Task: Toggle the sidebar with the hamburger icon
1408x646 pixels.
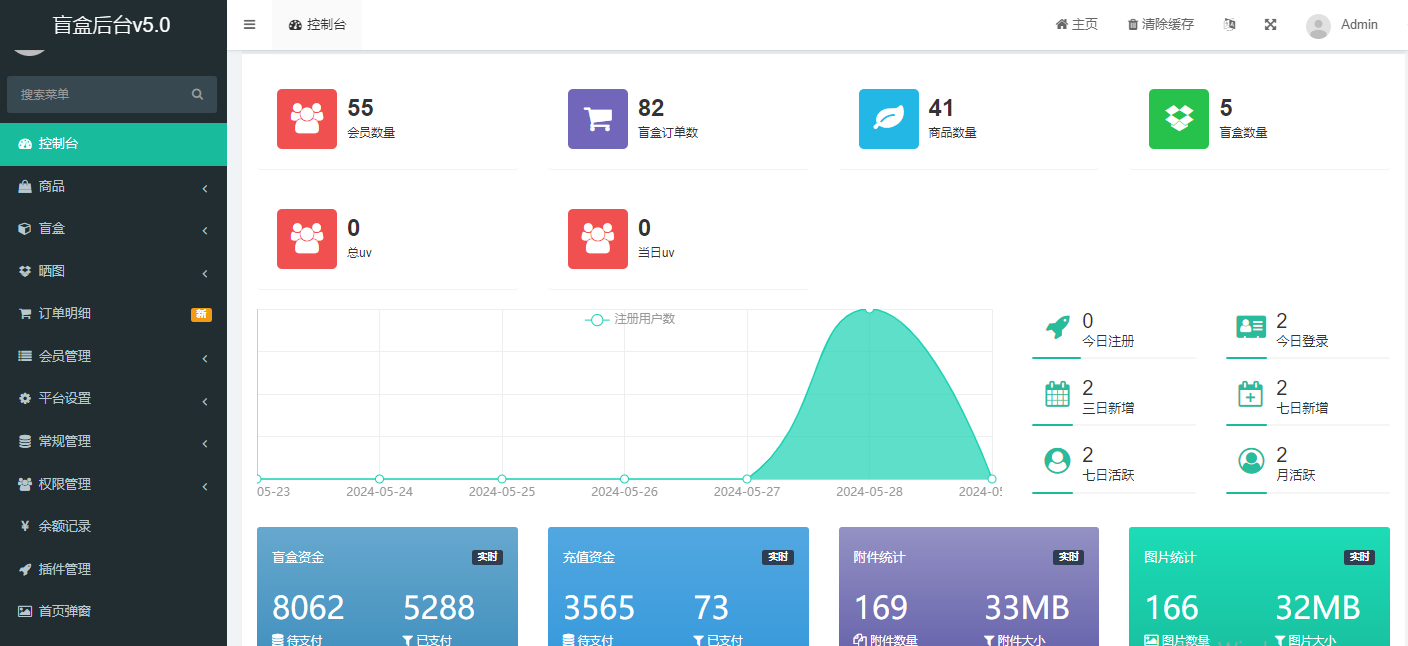Action: [x=249, y=25]
